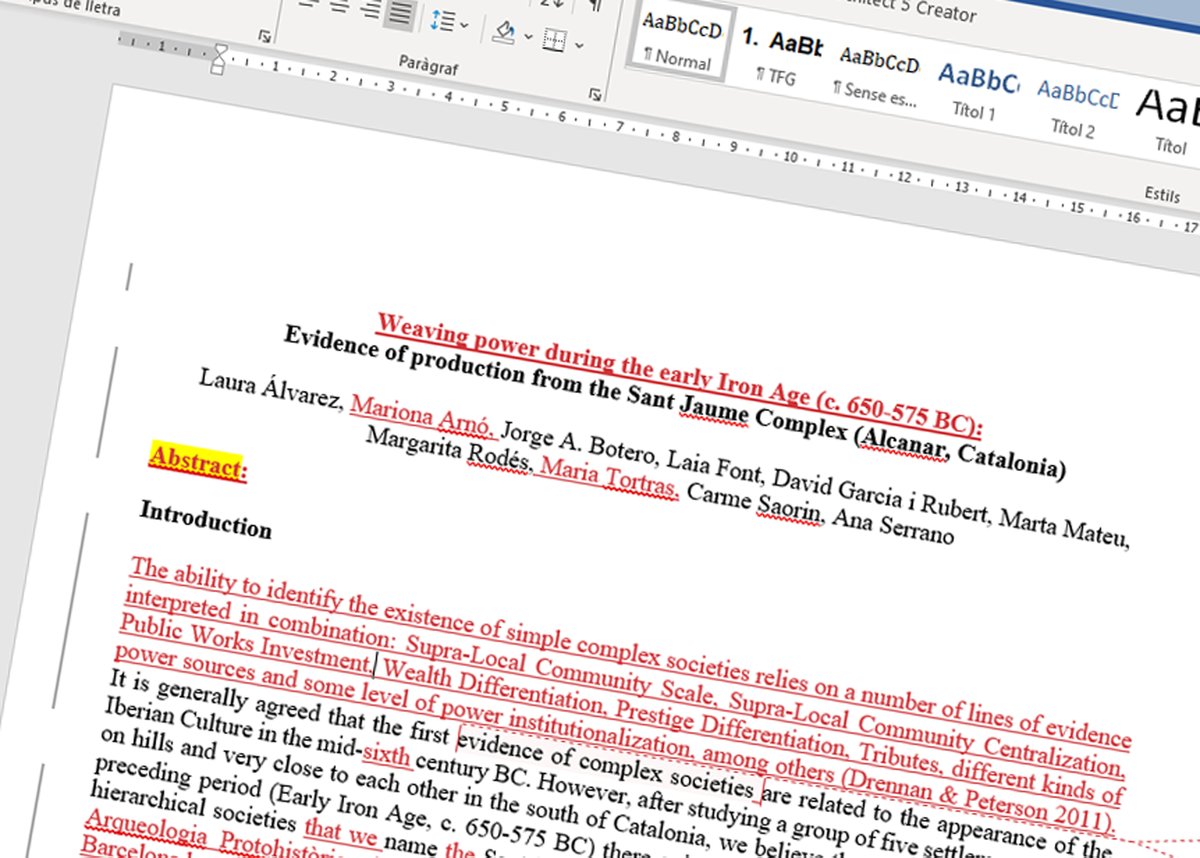Click the Estils group label

[x=1162, y=194]
